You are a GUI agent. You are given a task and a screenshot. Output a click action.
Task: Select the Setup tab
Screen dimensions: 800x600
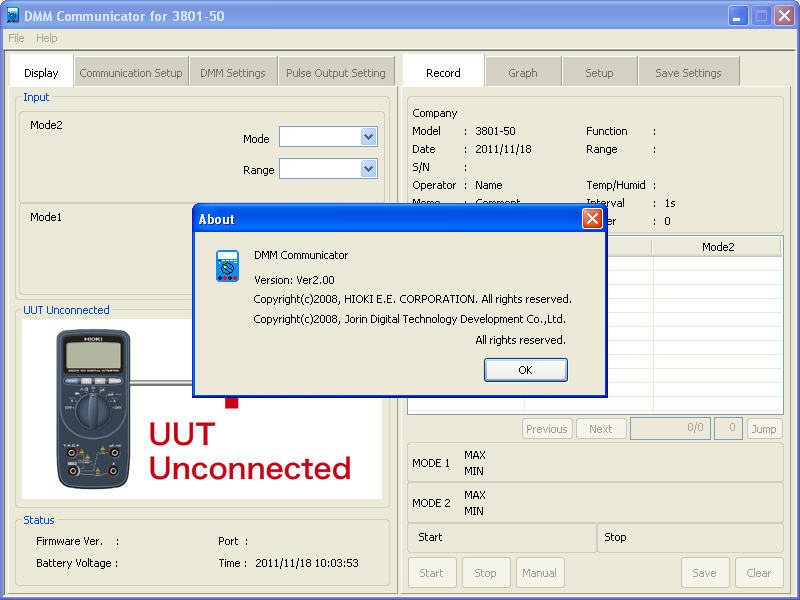[599, 73]
